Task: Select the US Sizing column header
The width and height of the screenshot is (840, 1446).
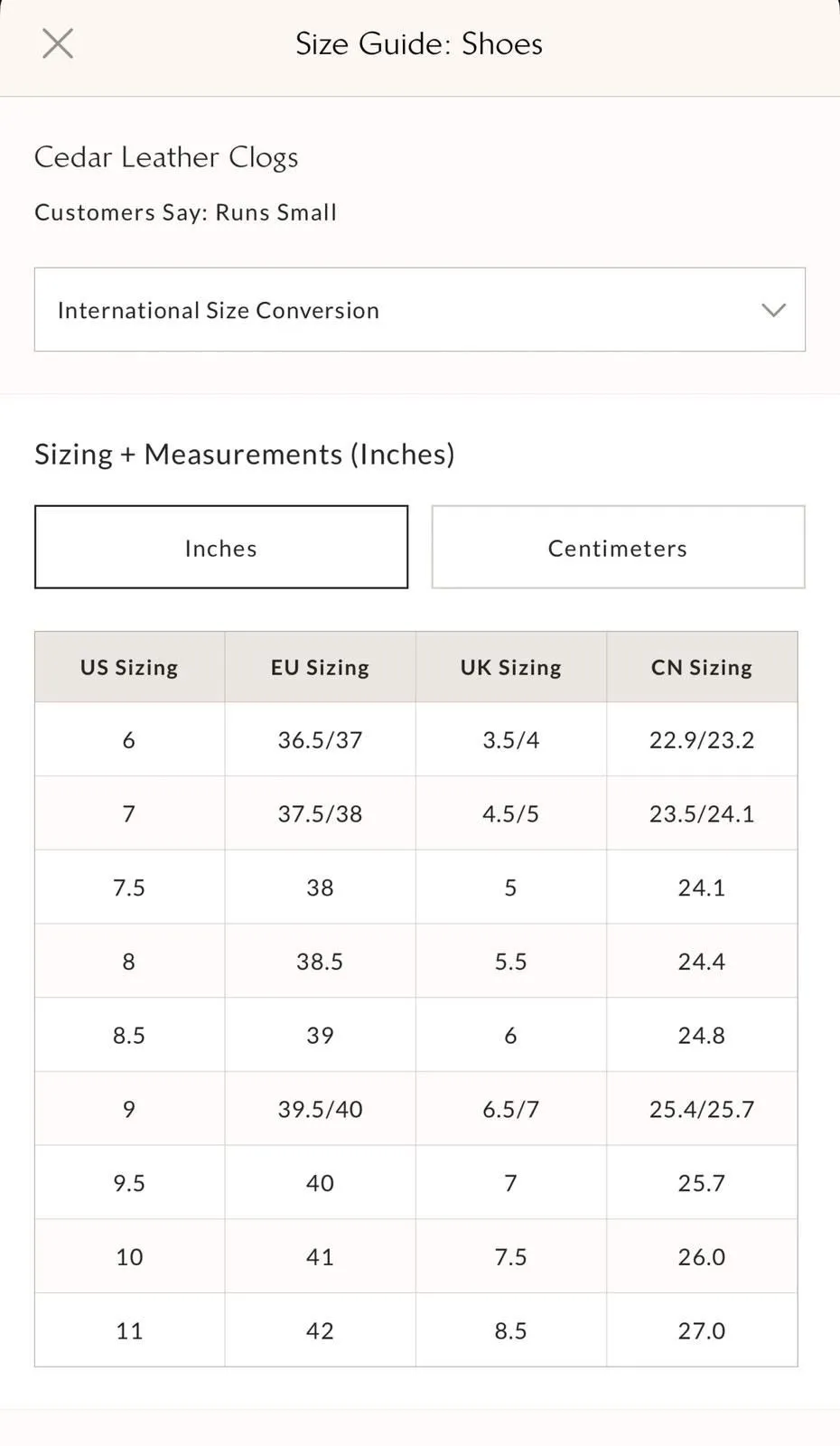Action: click(x=129, y=667)
